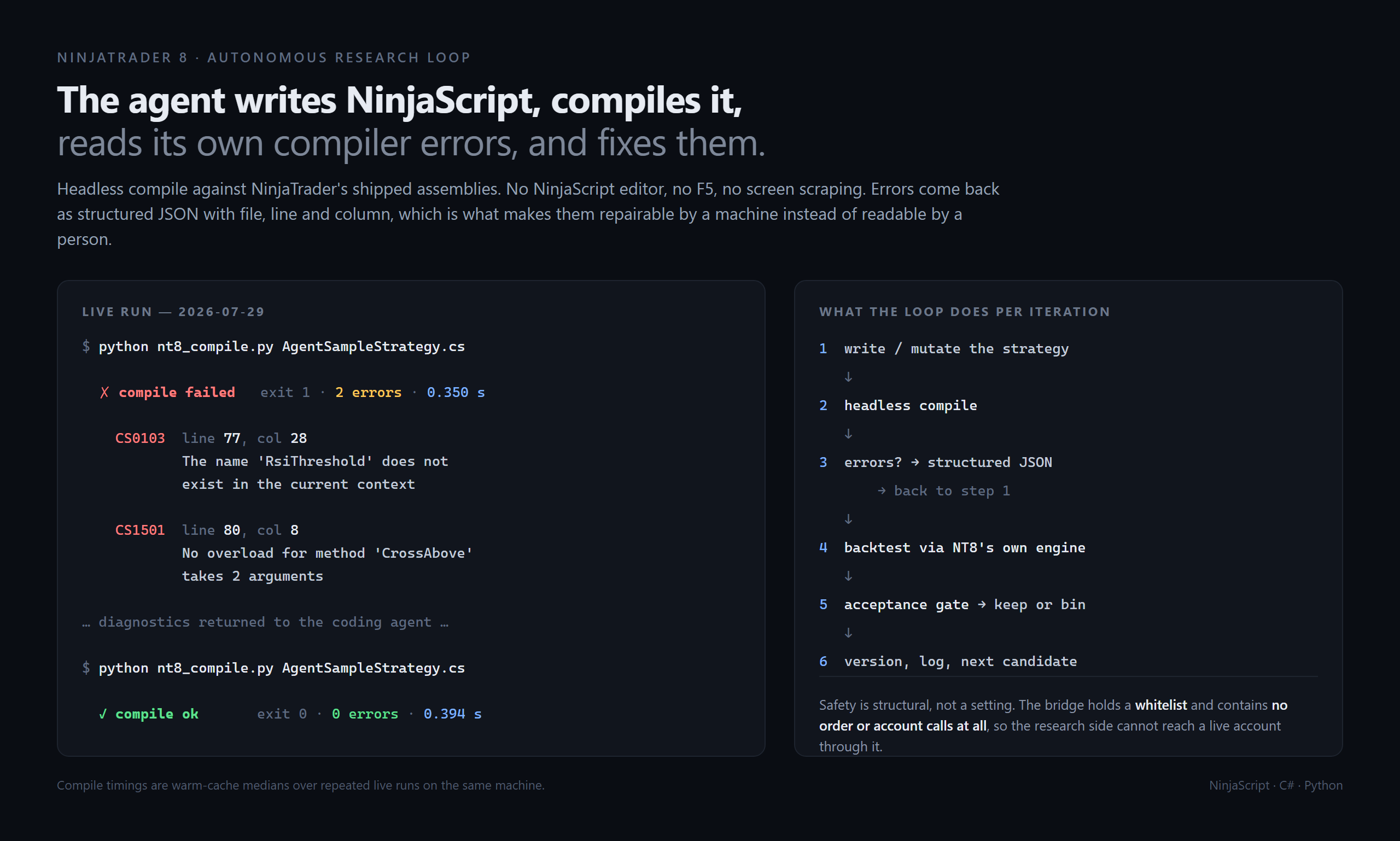Screen dimensions: 1400x841
Task: Click '… diagnostics returned to the coding agent …'
Action: [265, 622]
